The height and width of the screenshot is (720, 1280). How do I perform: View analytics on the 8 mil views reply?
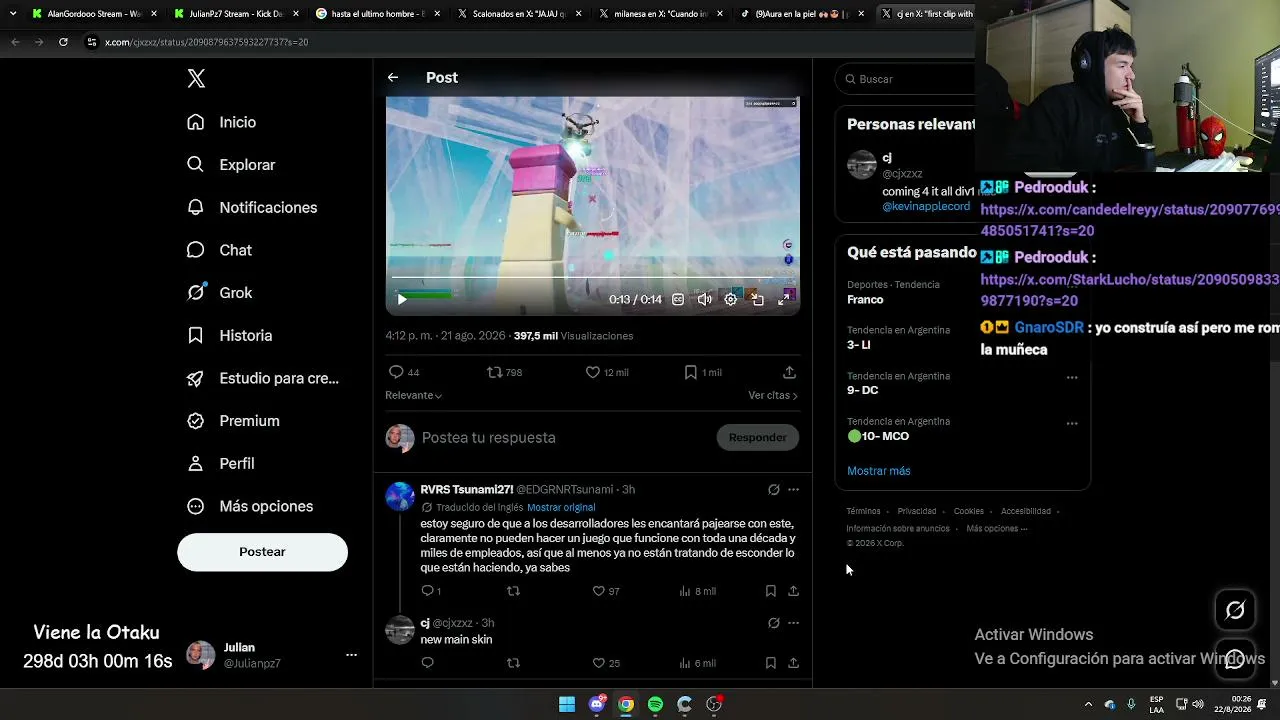tap(697, 591)
